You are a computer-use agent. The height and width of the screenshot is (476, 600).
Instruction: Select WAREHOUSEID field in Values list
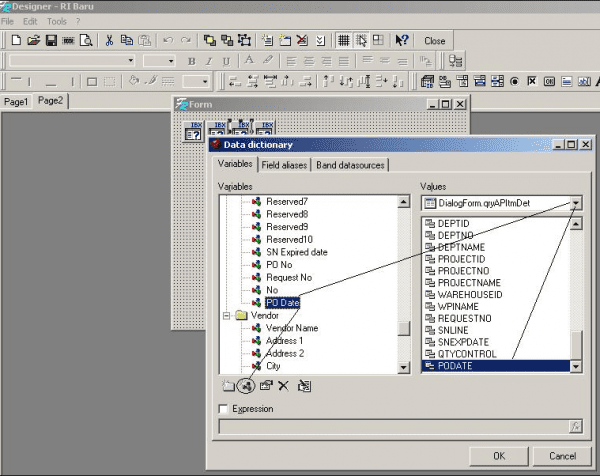(470, 295)
